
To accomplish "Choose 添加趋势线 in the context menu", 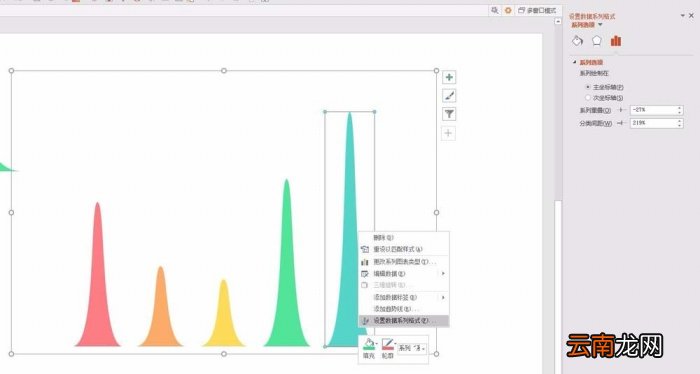I will click(404, 309).
